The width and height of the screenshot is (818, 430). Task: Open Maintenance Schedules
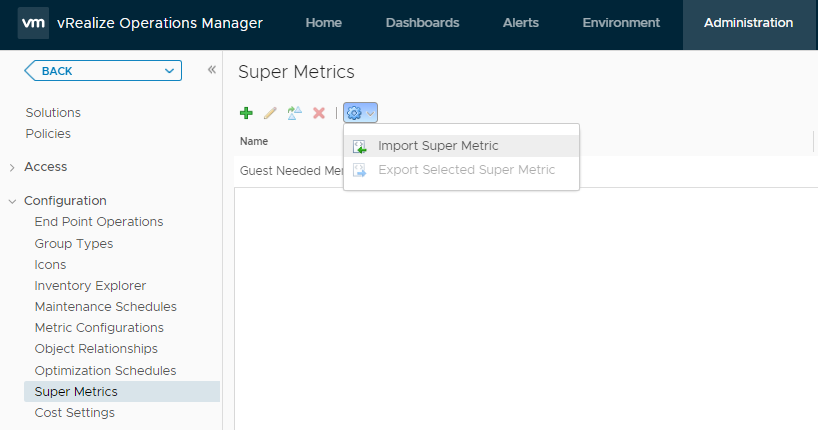tap(105, 307)
